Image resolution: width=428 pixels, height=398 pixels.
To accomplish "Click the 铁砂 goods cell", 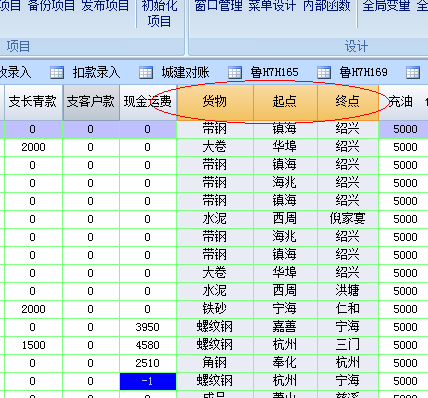I will (215, 309).
